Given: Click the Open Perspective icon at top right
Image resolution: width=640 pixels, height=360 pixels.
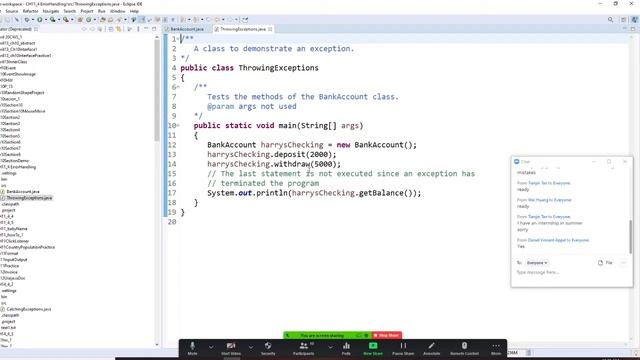Looking at the screenshot, I should coord(624,20).
